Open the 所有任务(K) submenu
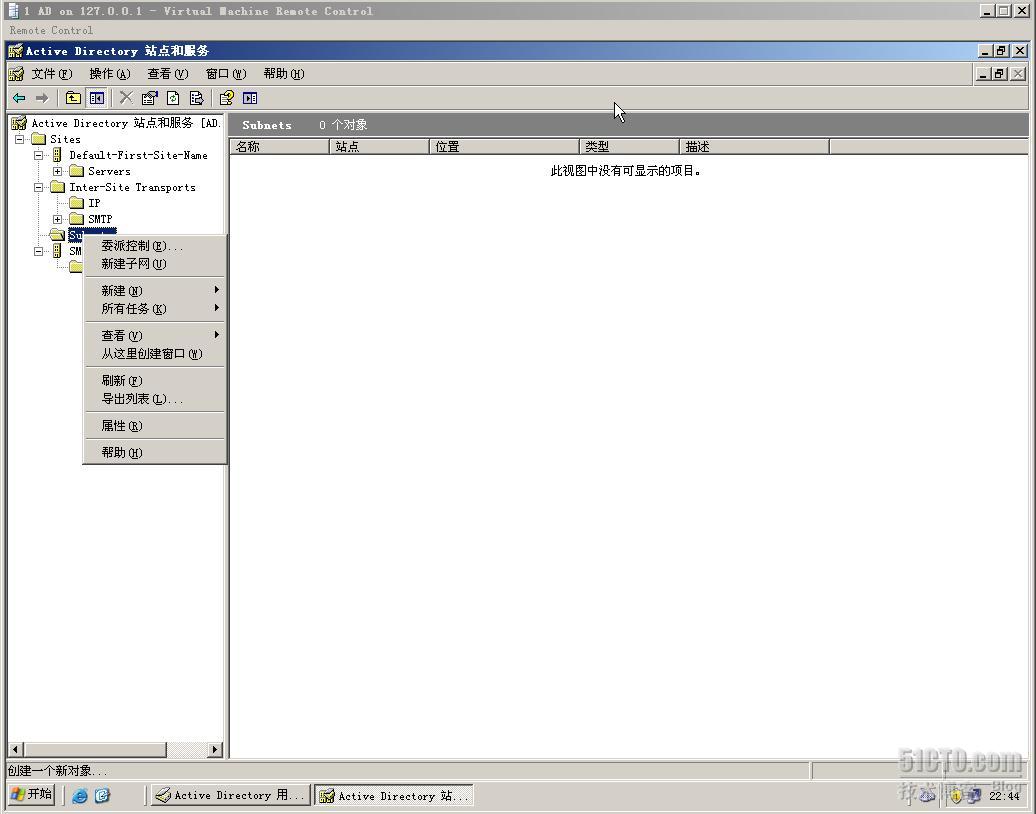Screen dimensions: 1036x814 155,309
